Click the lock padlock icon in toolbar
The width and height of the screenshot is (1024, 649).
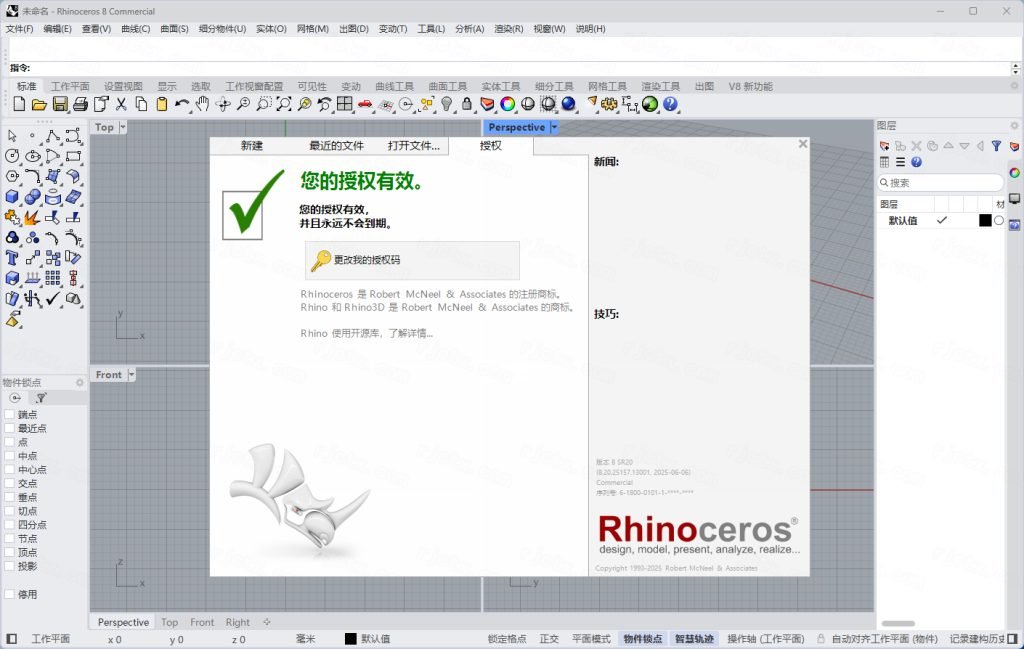click(466, 104)
